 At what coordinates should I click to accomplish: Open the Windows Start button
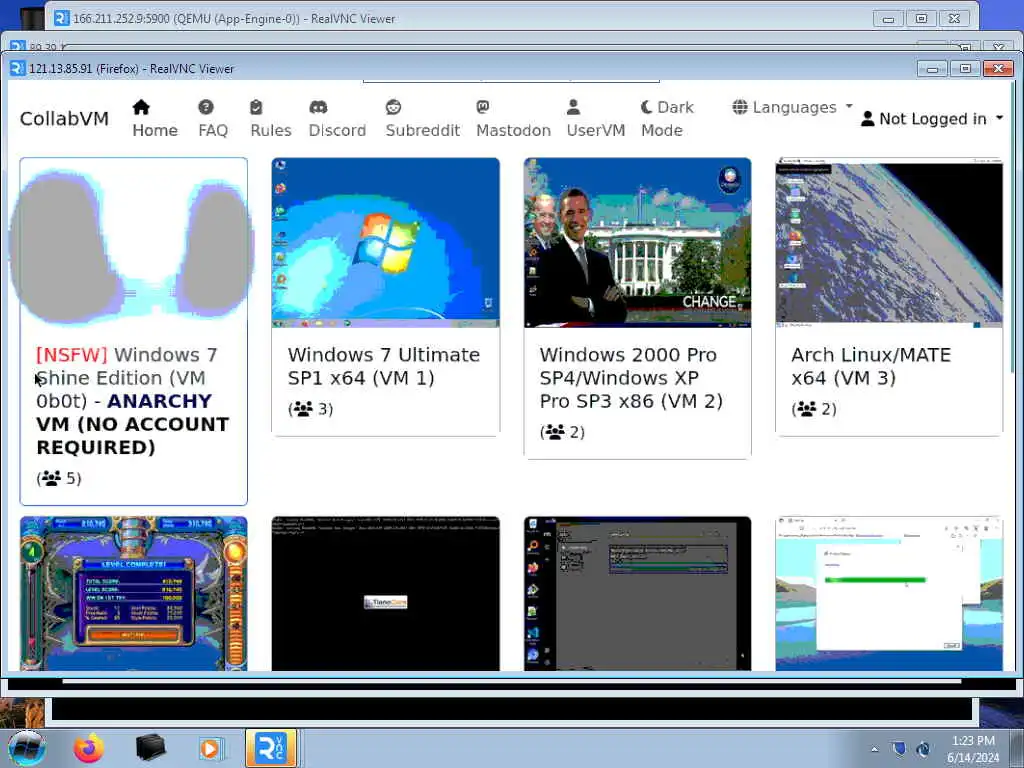(x=27, y=748)
